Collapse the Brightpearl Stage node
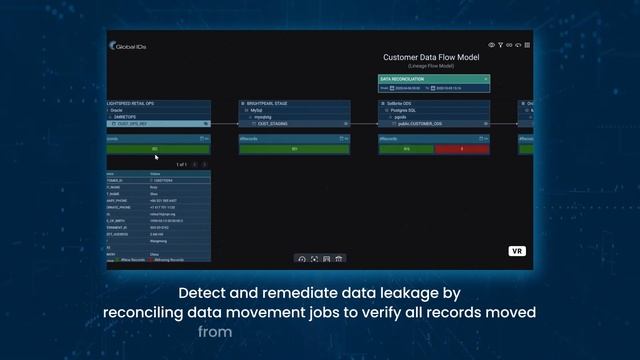Image resolution: width=640 pixels, height=360 pixels. pos(242,104)
